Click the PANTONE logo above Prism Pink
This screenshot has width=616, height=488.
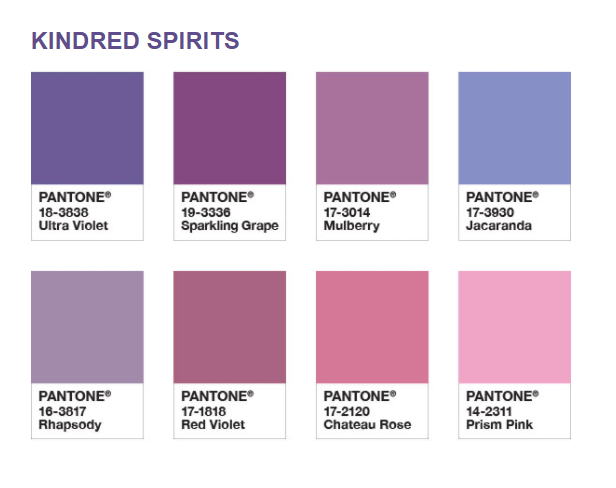tap(502, 396)
